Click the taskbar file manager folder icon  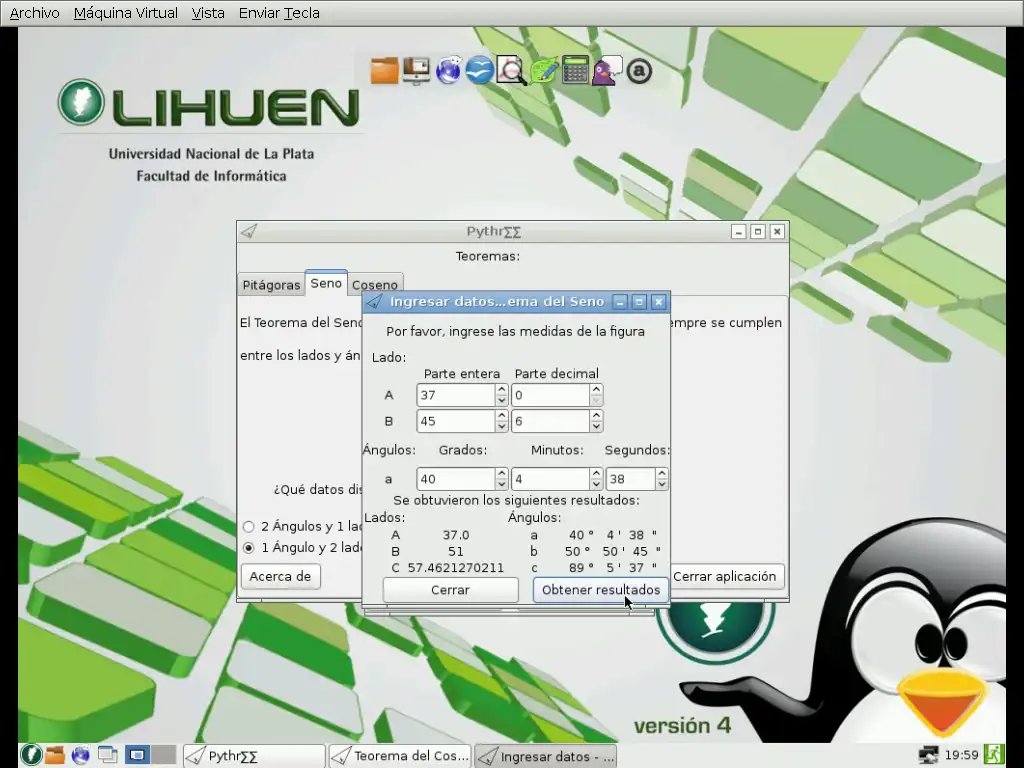coord(55,755)
